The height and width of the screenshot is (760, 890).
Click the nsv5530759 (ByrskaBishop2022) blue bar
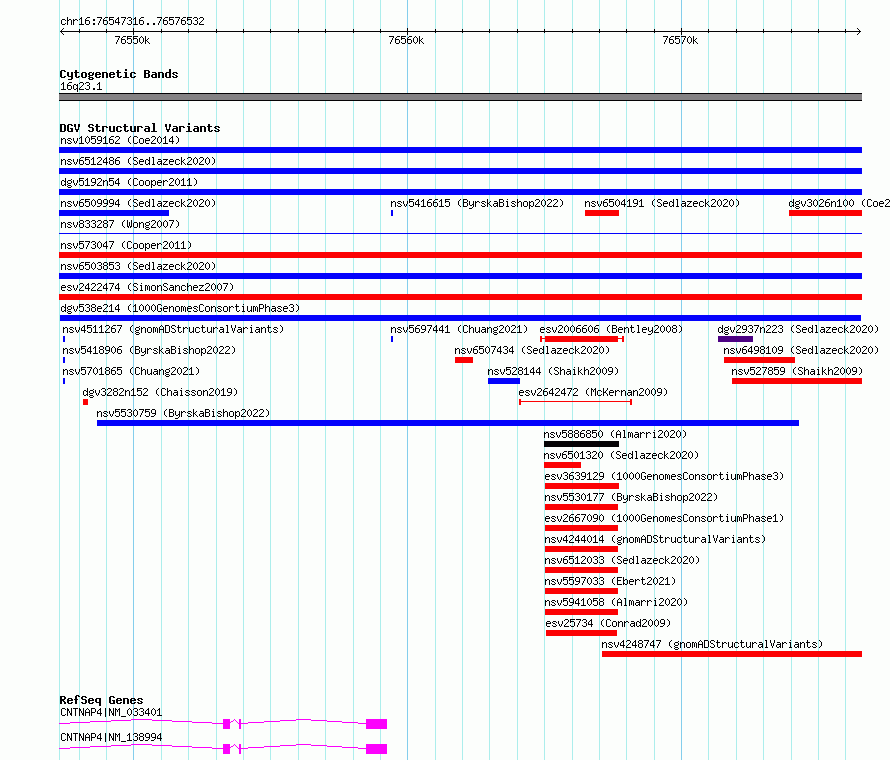click(448, 423)
